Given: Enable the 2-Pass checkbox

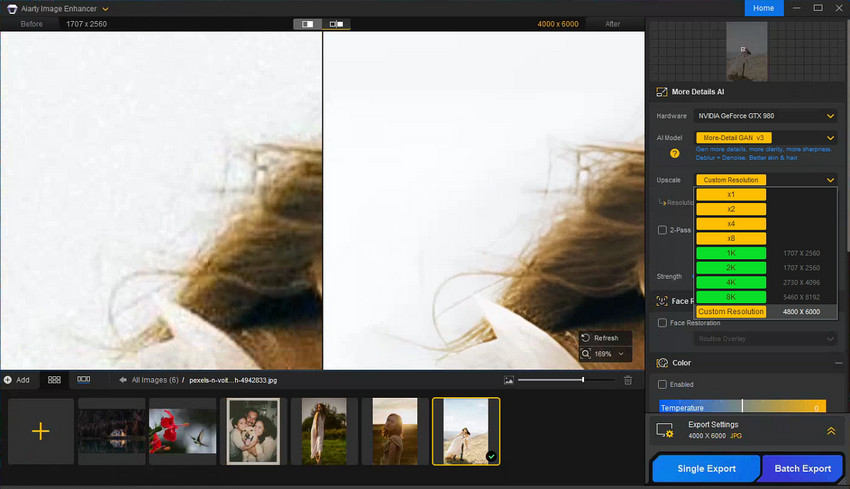Looking at the screenshot, I should 662,230.
